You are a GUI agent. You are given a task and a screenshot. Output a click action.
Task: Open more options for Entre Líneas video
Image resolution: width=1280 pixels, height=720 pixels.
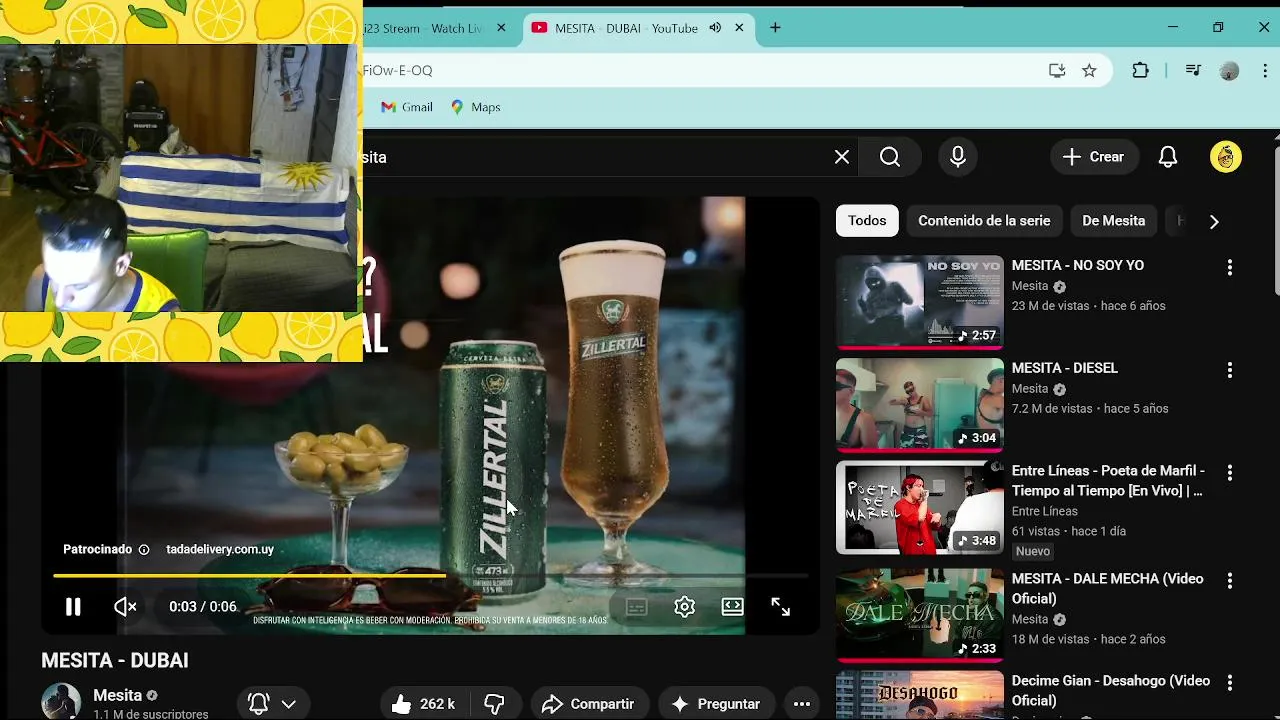point(1230,473)
